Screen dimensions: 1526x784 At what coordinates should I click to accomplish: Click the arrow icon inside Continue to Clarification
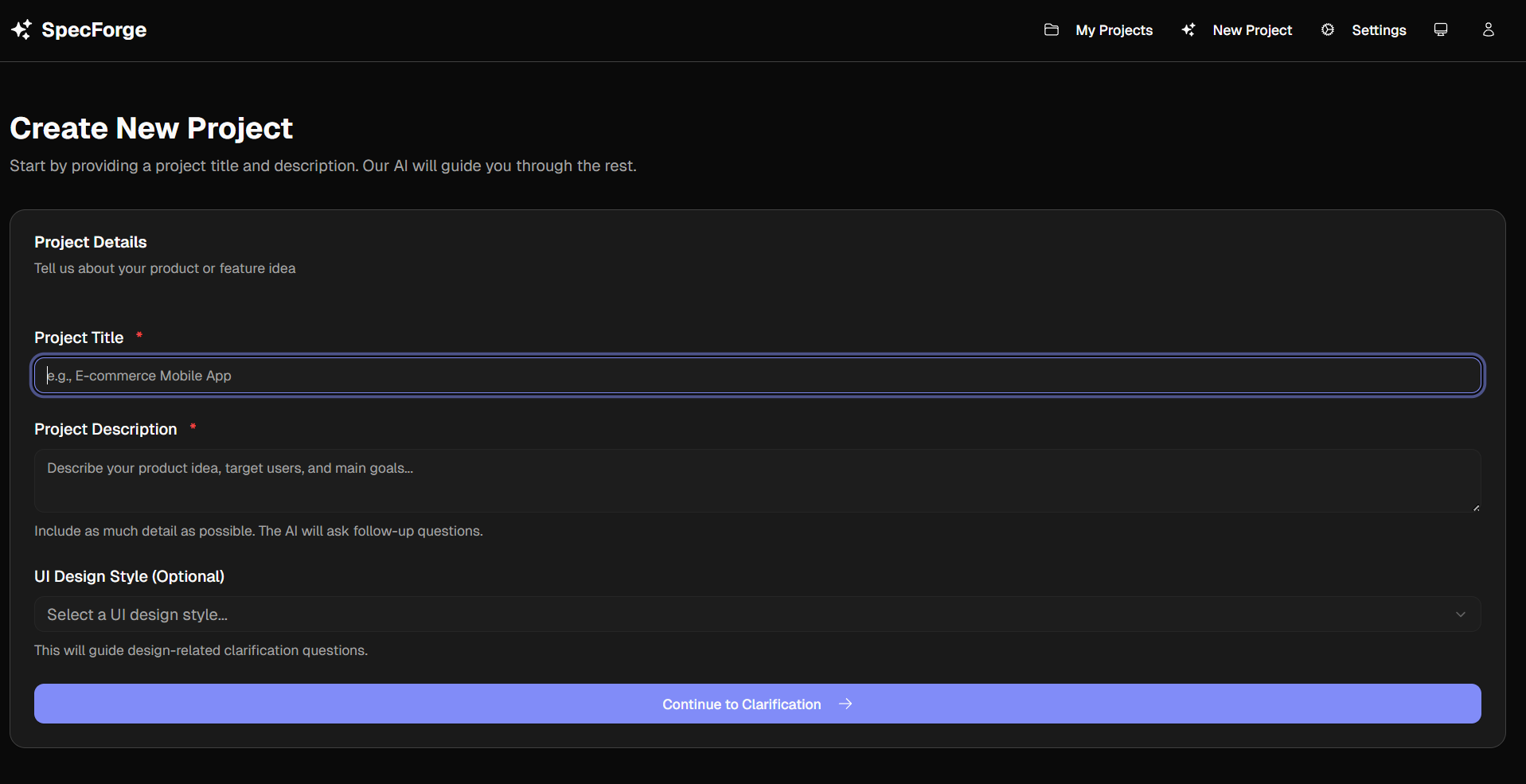point(845,704)
